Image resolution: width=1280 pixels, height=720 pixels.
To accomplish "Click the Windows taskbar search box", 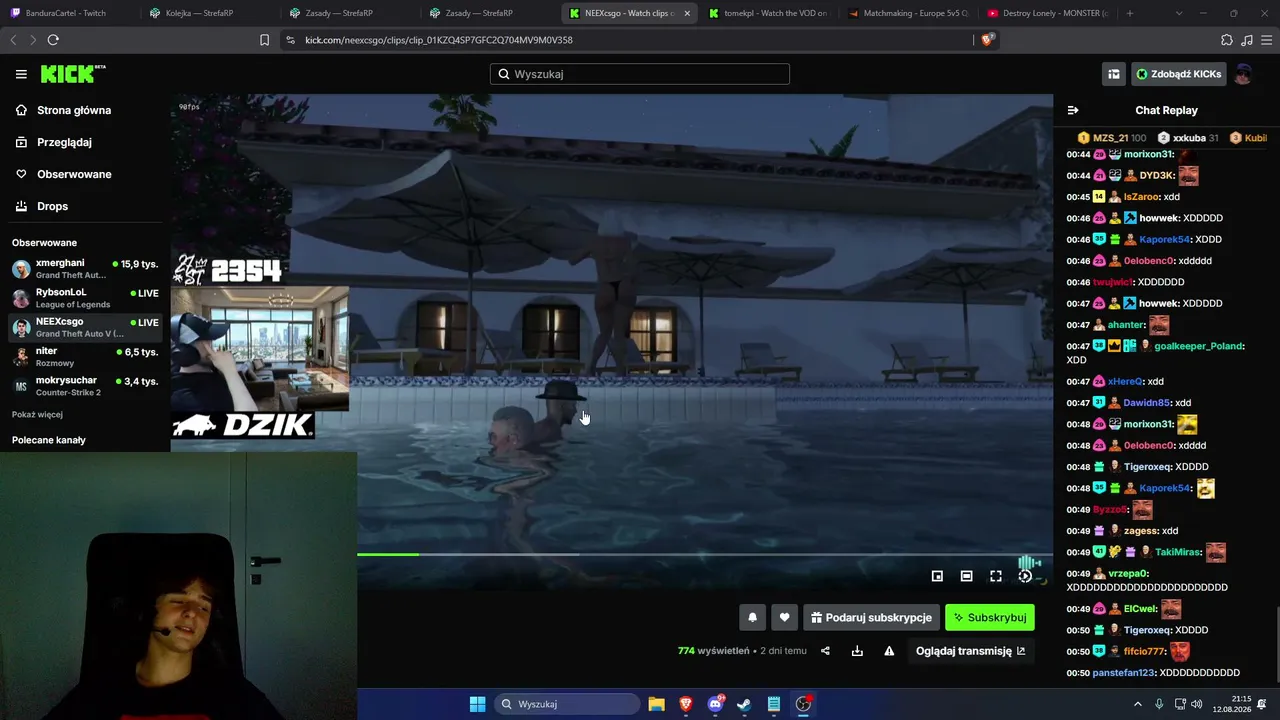I will [568, 704].
